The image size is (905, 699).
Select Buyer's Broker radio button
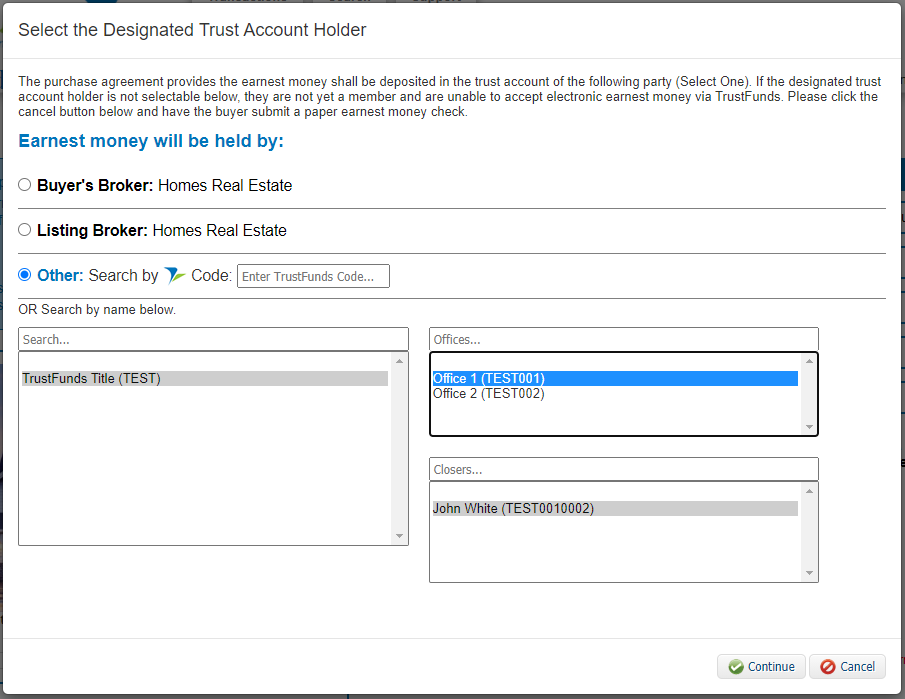coord(24,185)
